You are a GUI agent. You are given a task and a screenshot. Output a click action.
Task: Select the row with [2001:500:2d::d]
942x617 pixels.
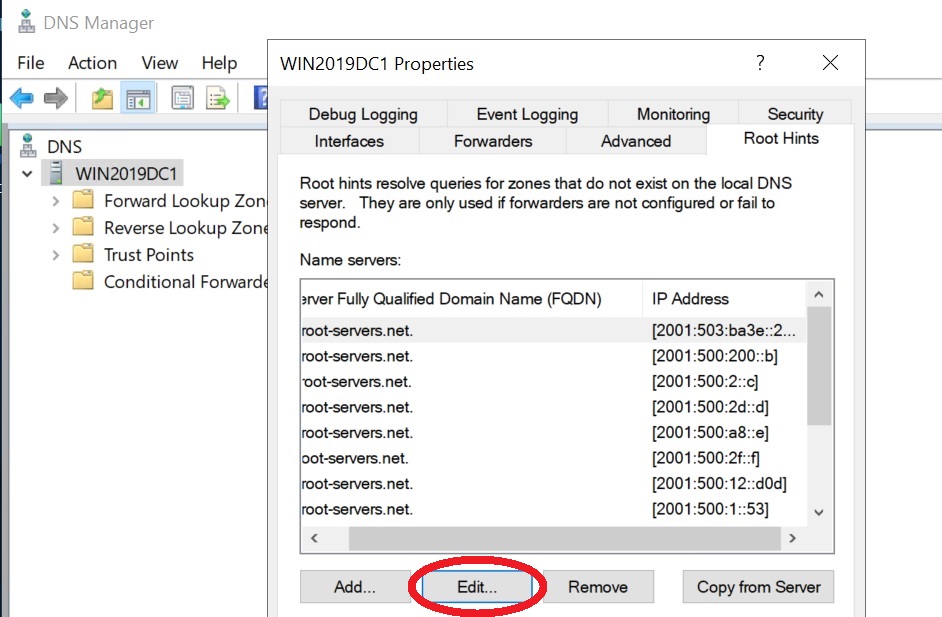pyautogui.click(x=553, y=407)
